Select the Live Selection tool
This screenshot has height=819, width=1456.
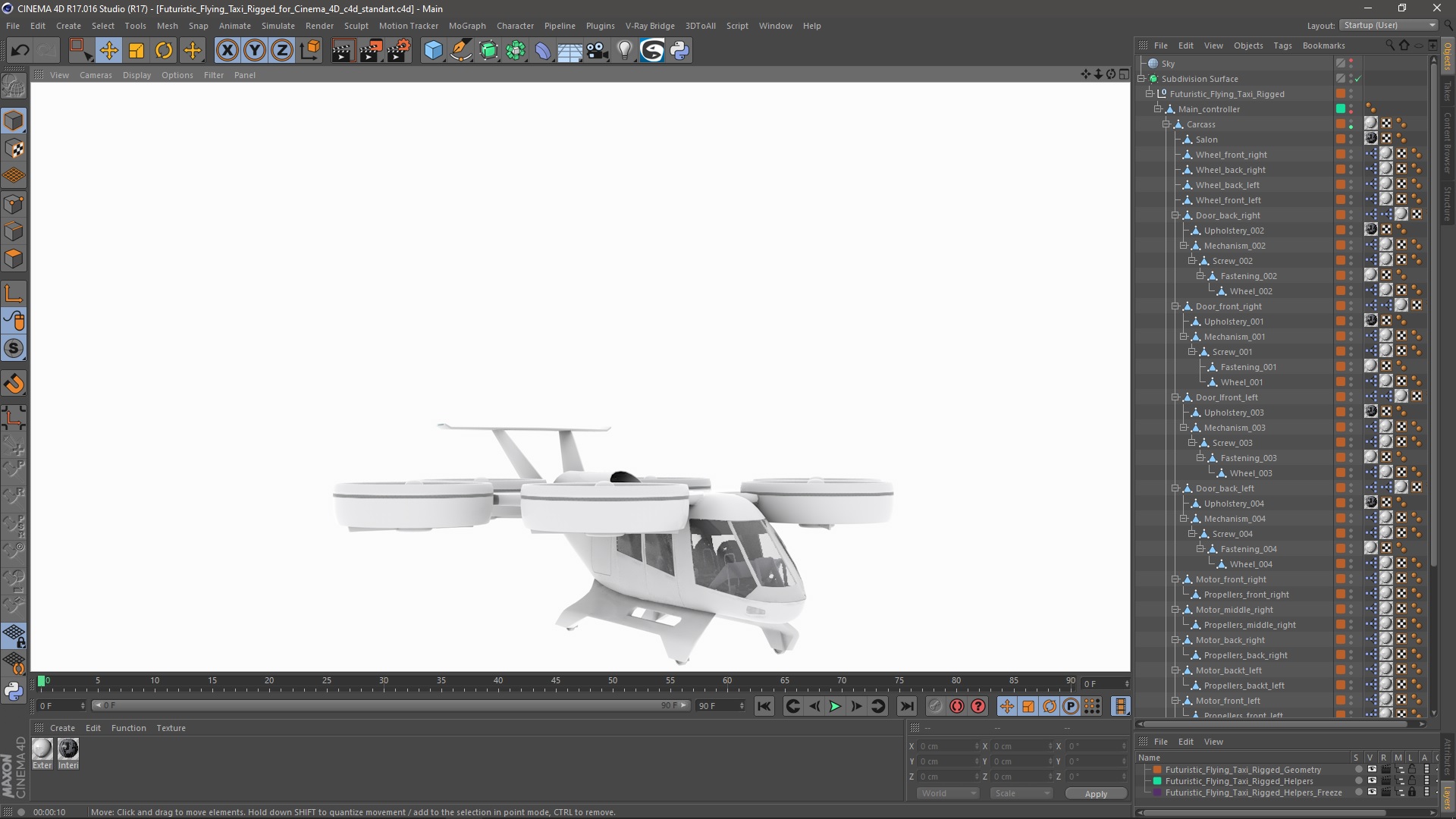(x=80, y=51)
